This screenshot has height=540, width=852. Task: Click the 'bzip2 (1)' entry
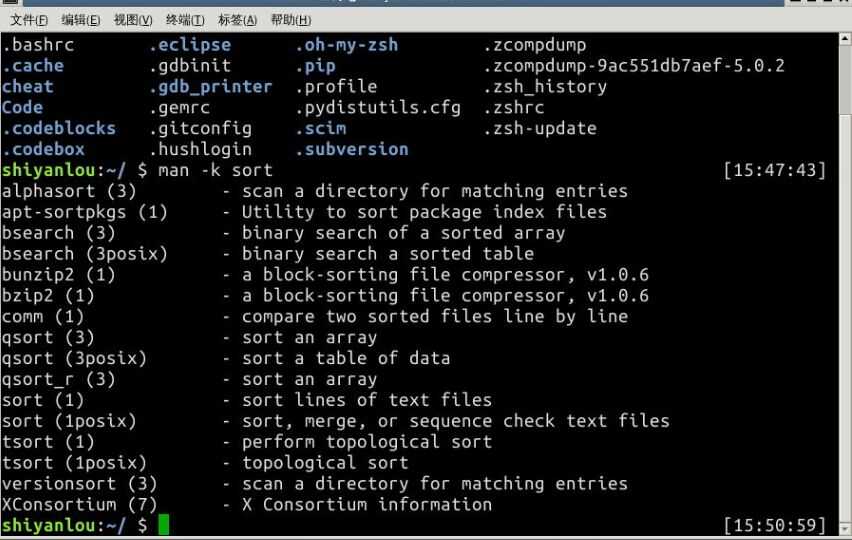click(x=48, y=296)
